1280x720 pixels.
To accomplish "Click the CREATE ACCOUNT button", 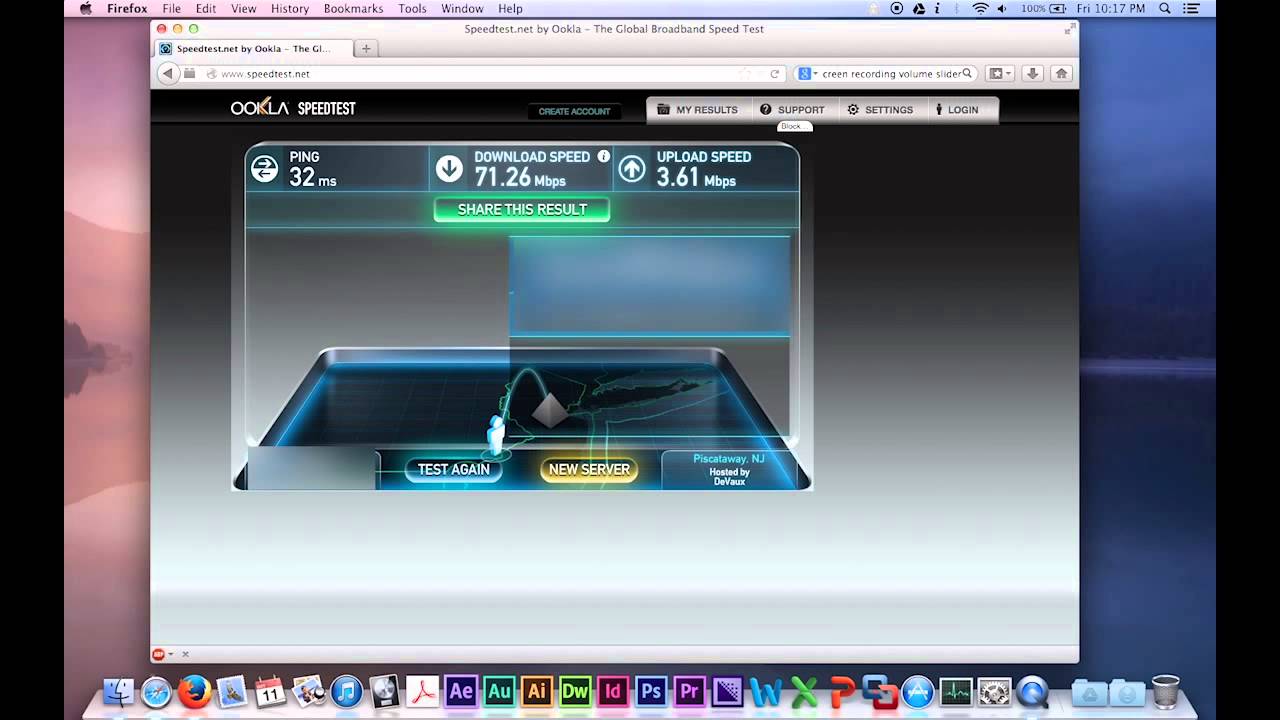I will click(x=574, y=111).
